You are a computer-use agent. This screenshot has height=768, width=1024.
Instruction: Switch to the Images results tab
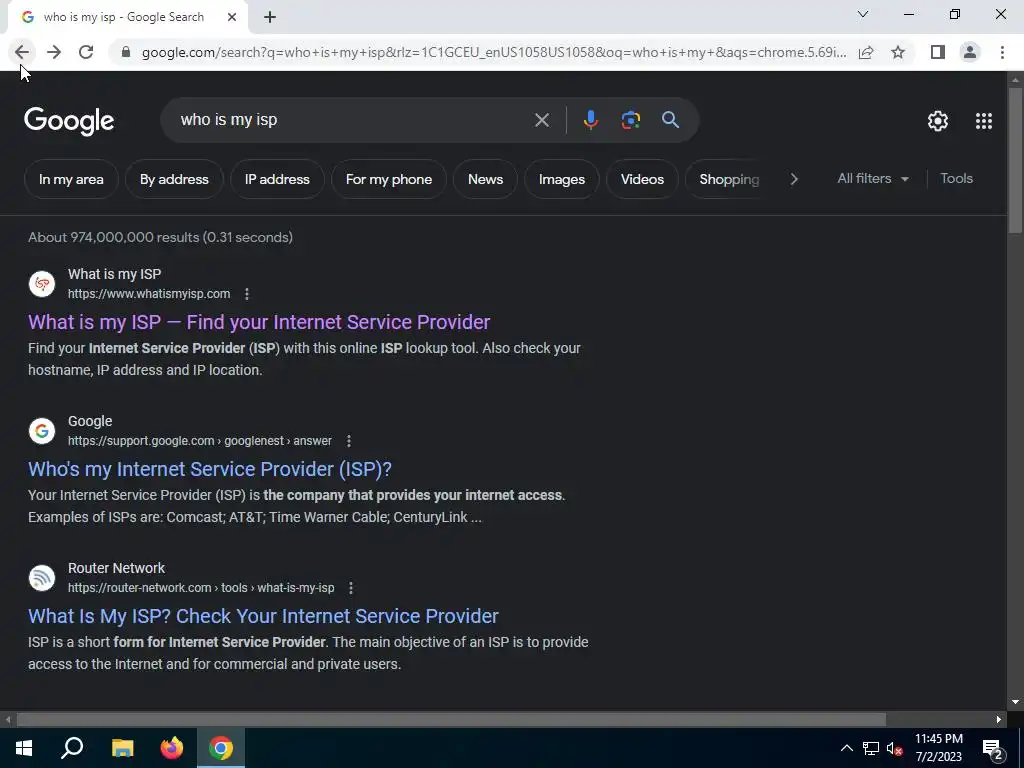[562, 179]
